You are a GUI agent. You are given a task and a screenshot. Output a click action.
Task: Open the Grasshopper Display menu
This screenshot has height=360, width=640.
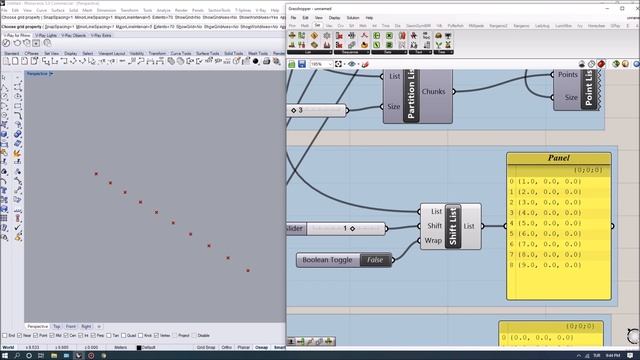(x=334, y=18)
